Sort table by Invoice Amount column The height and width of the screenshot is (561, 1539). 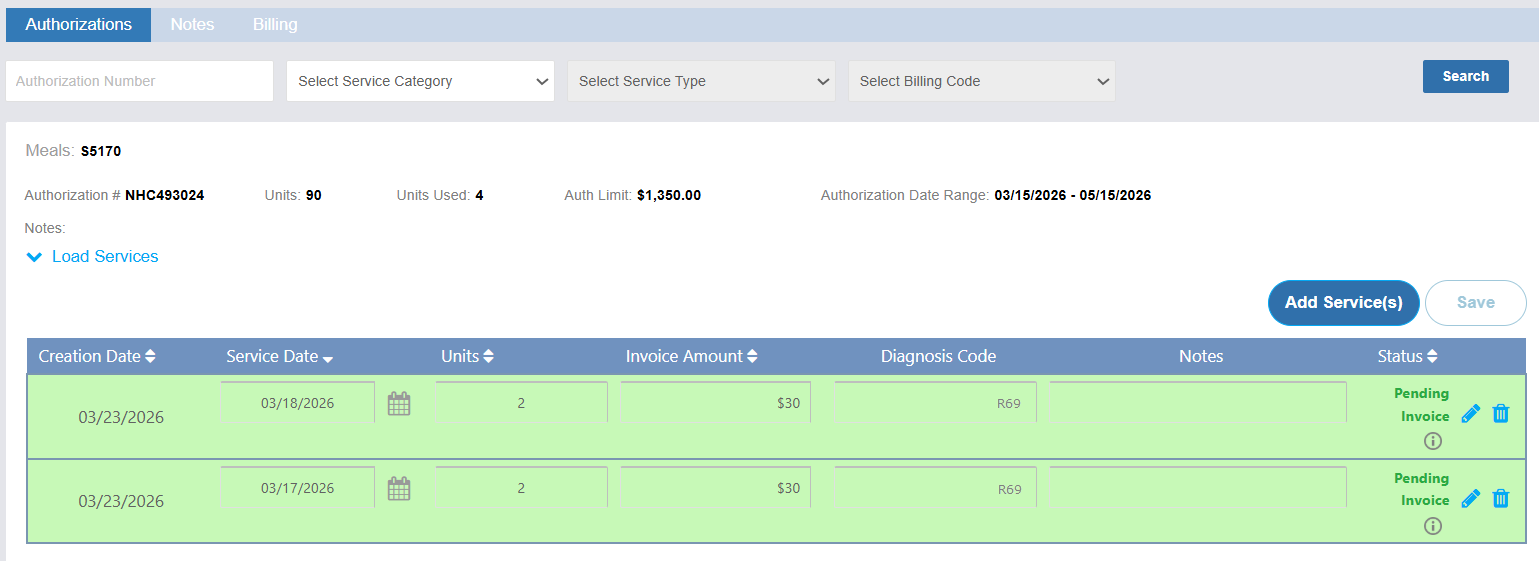coord(691,356)
